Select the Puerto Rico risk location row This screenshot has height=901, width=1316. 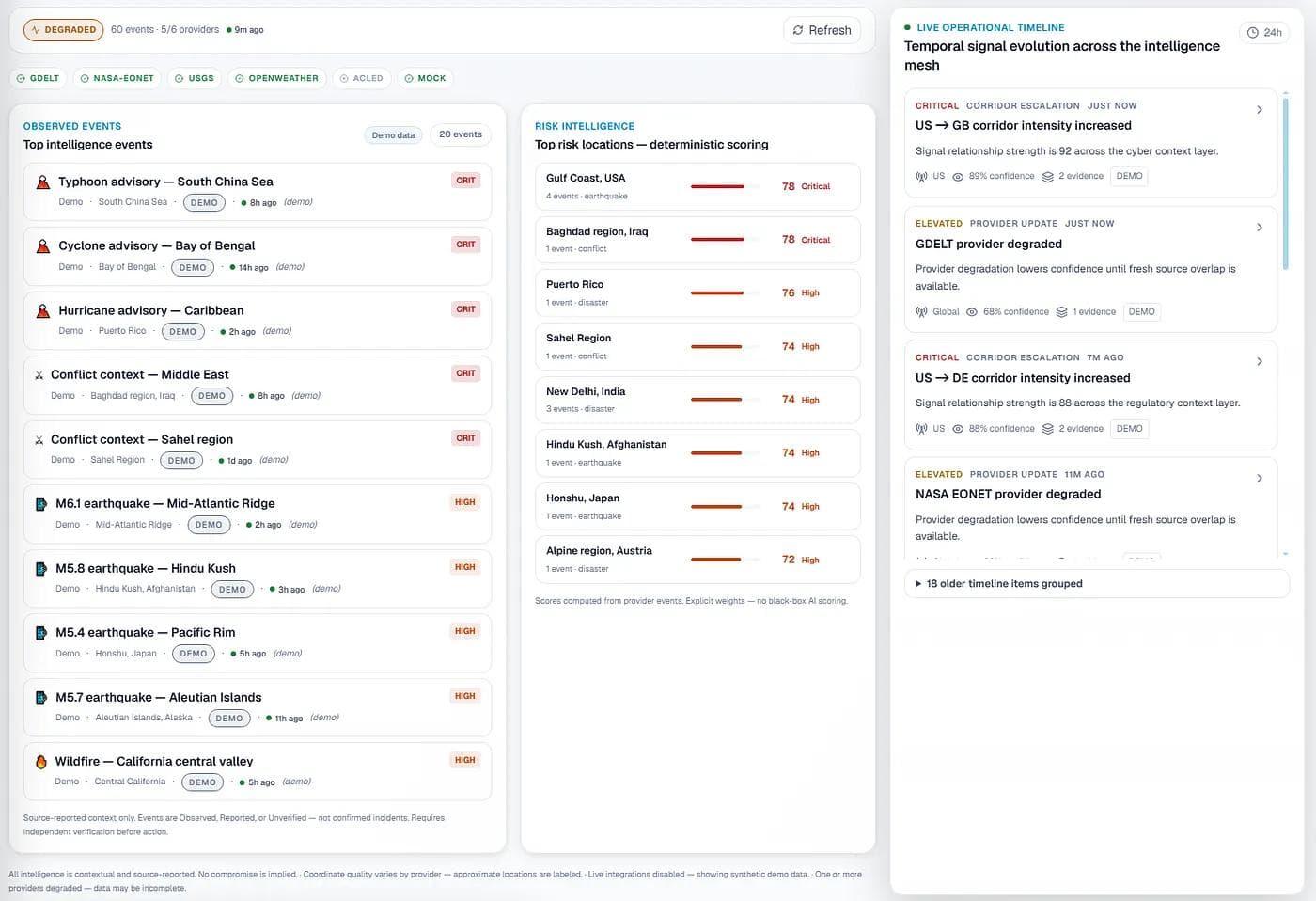pyautogui.click(x=698, y=292)
